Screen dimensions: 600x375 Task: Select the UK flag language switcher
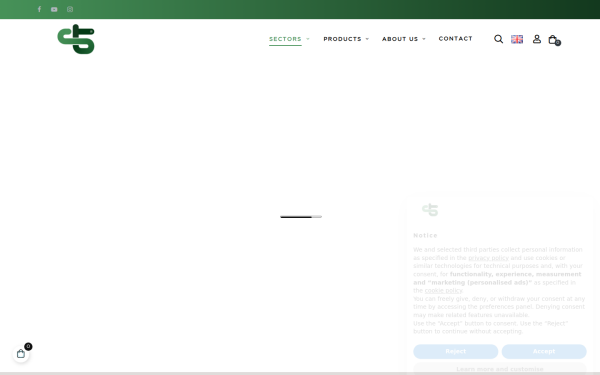point(517,39)
